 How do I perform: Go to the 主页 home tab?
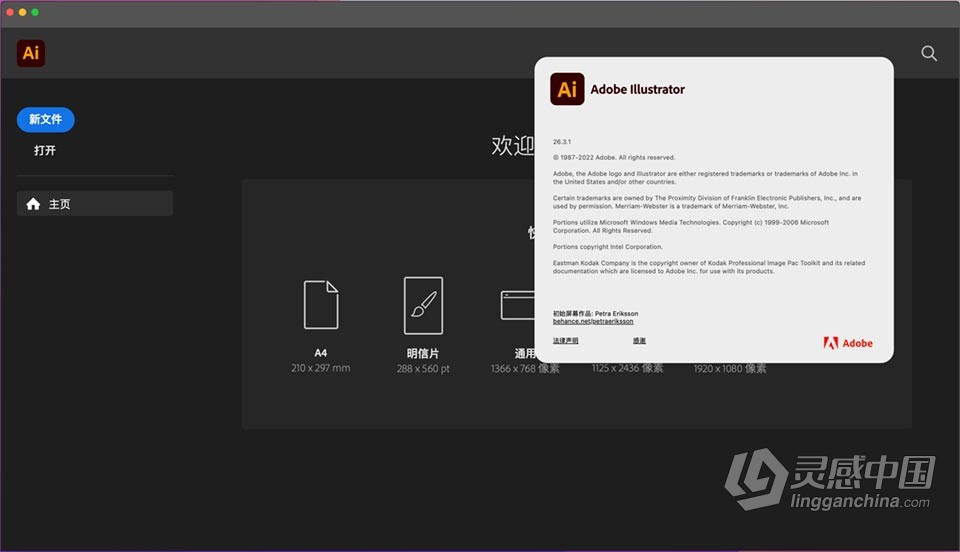point(95,204)
